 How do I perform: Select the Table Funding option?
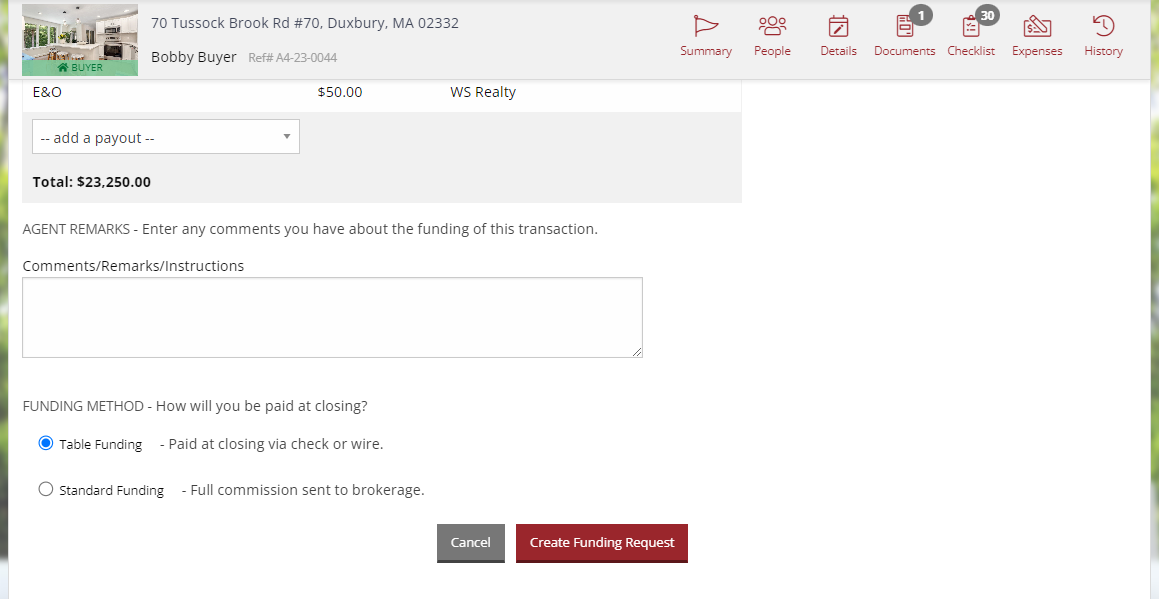tap(45, 442)
